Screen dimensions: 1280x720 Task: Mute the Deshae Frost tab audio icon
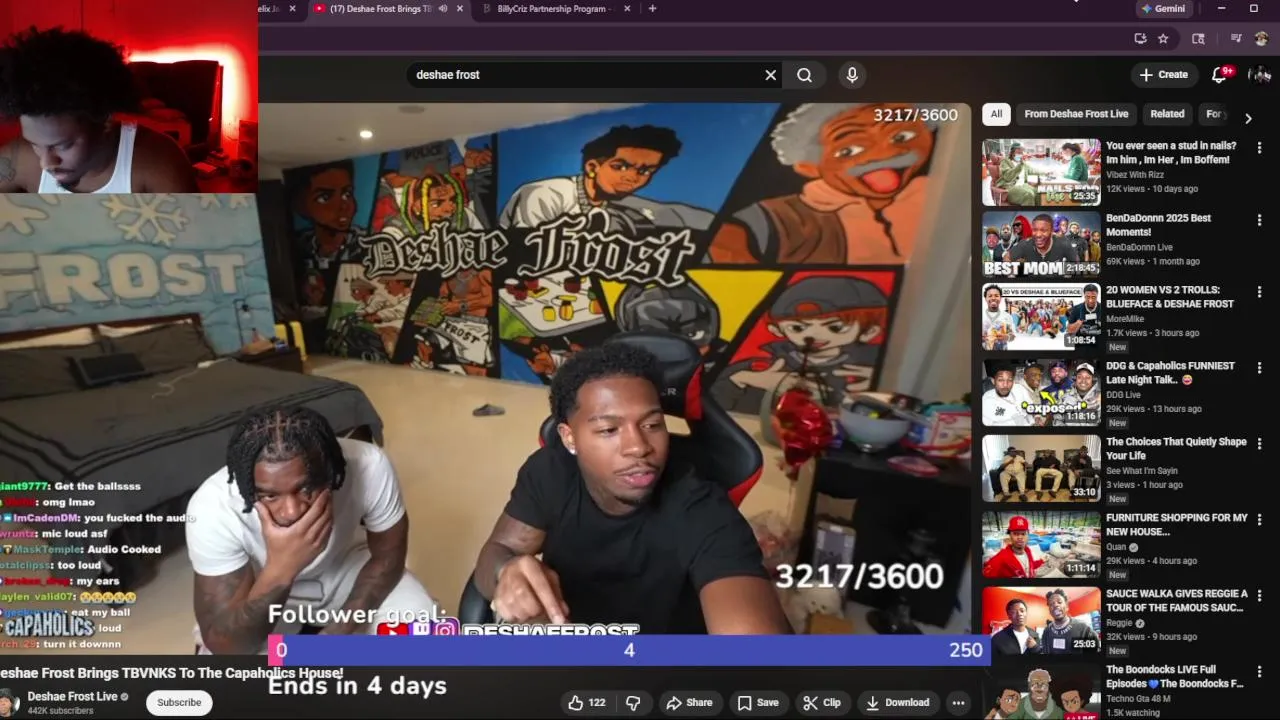click(x=443, y=9)
